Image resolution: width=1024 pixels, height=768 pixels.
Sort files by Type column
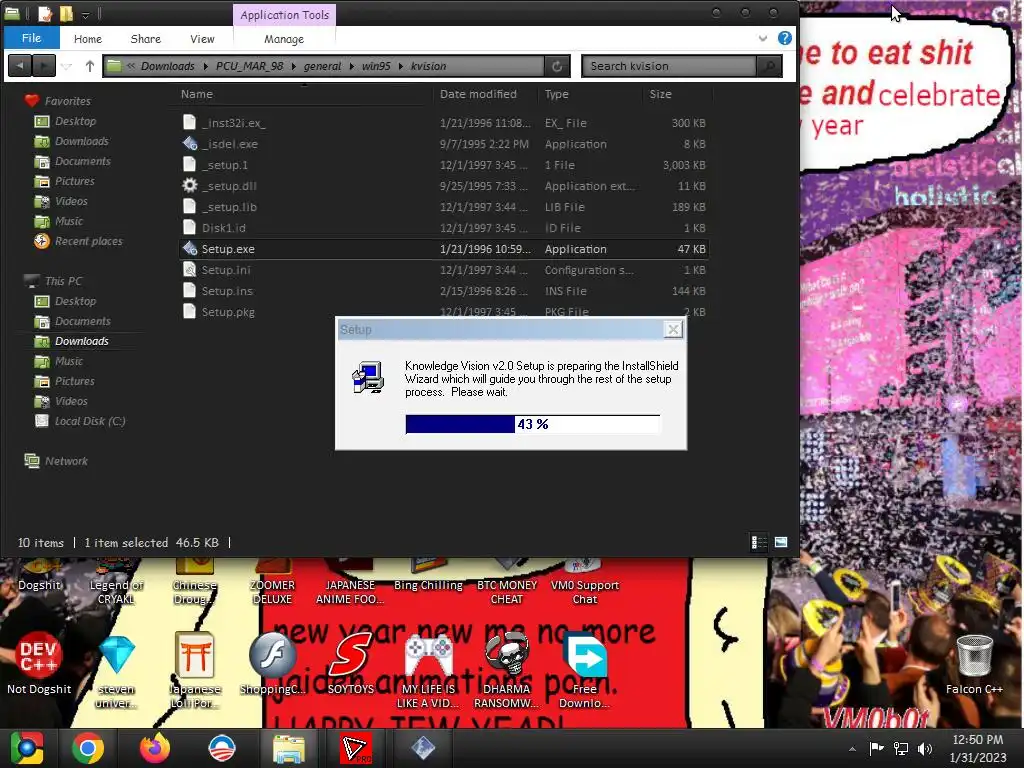[x=556, y=94]
